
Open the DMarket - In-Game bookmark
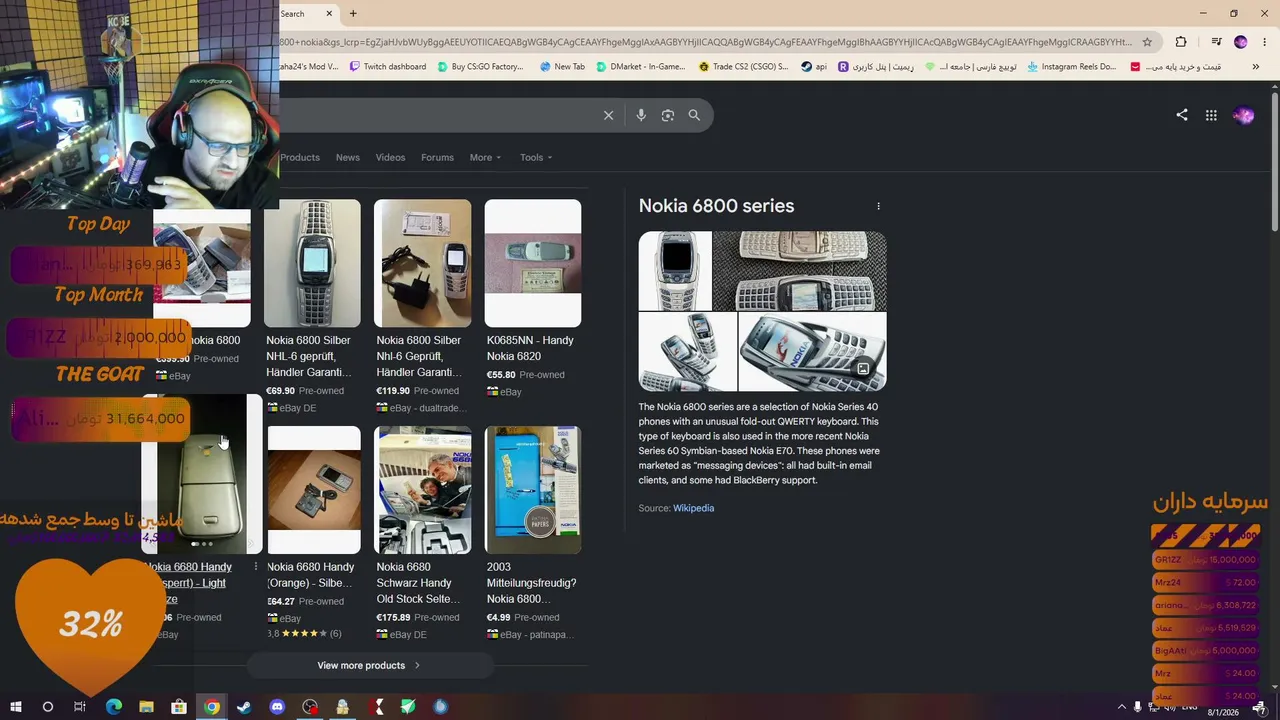point(640,67)
